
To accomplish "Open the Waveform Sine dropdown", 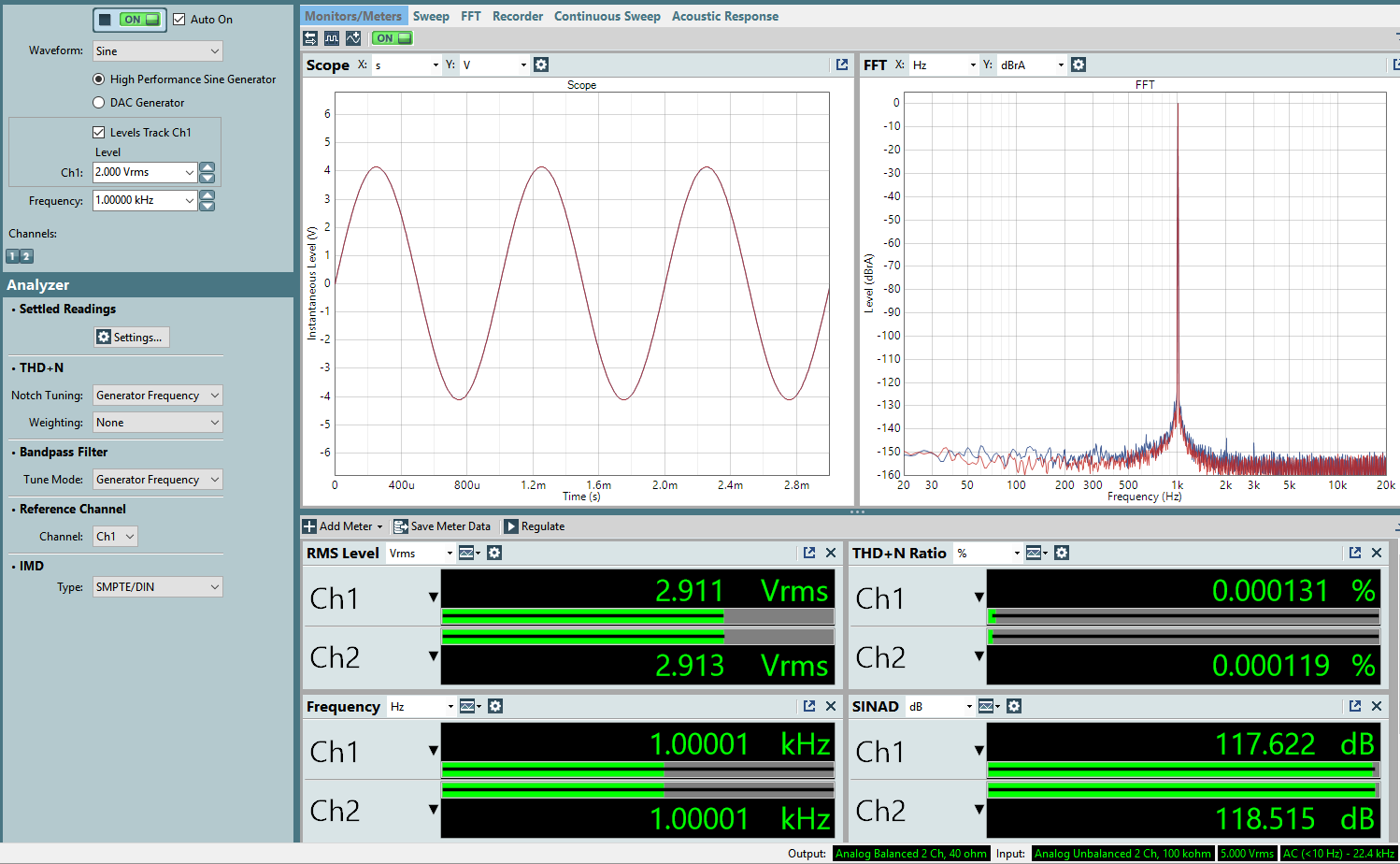I will coord(158,51).
